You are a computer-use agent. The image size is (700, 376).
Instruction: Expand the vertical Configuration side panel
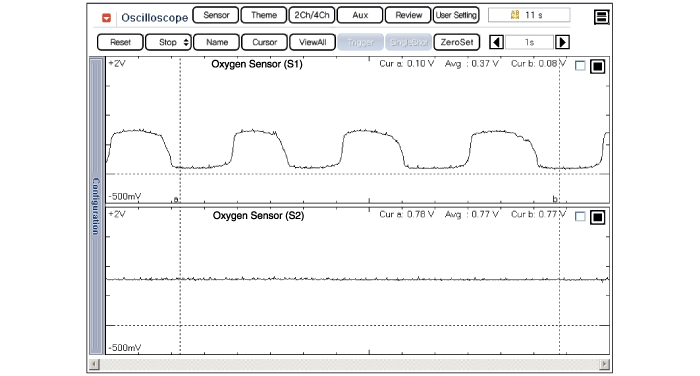pos(96,206)
